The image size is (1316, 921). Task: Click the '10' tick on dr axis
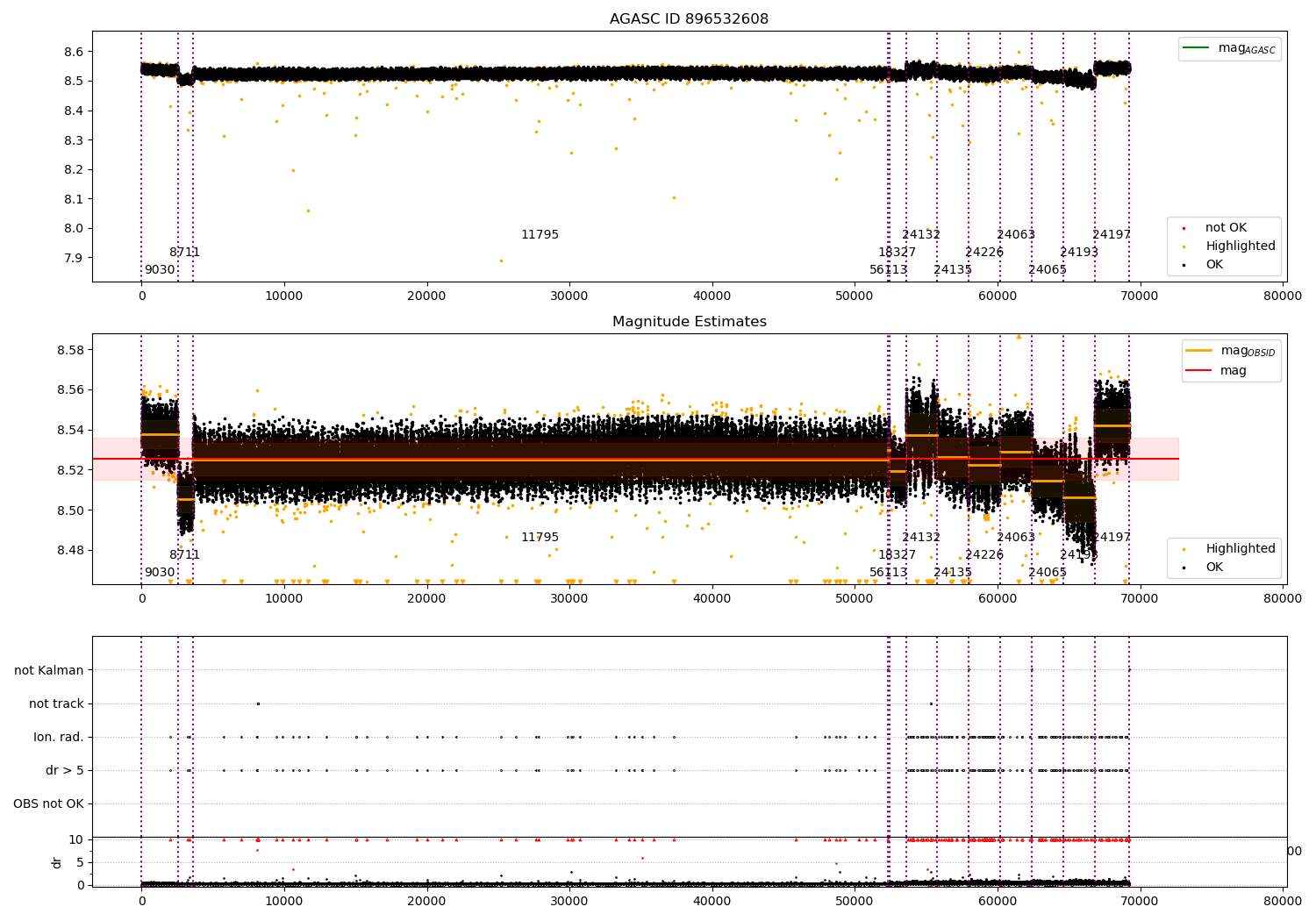(x=76, y=839)
